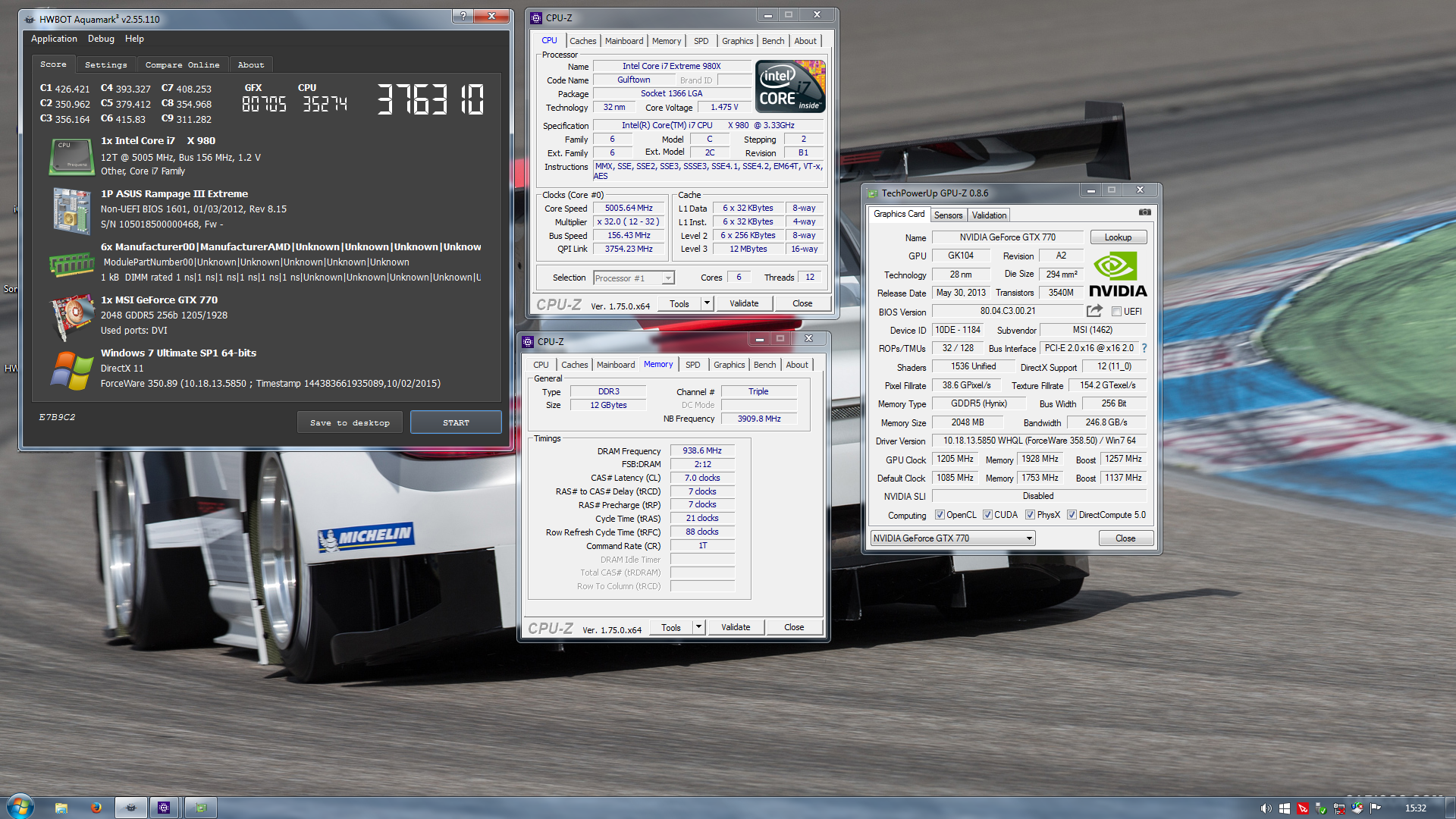Screen dimensions: 1456x819
Task: Toggle the PhysX checkbox
Action: 1030,515
